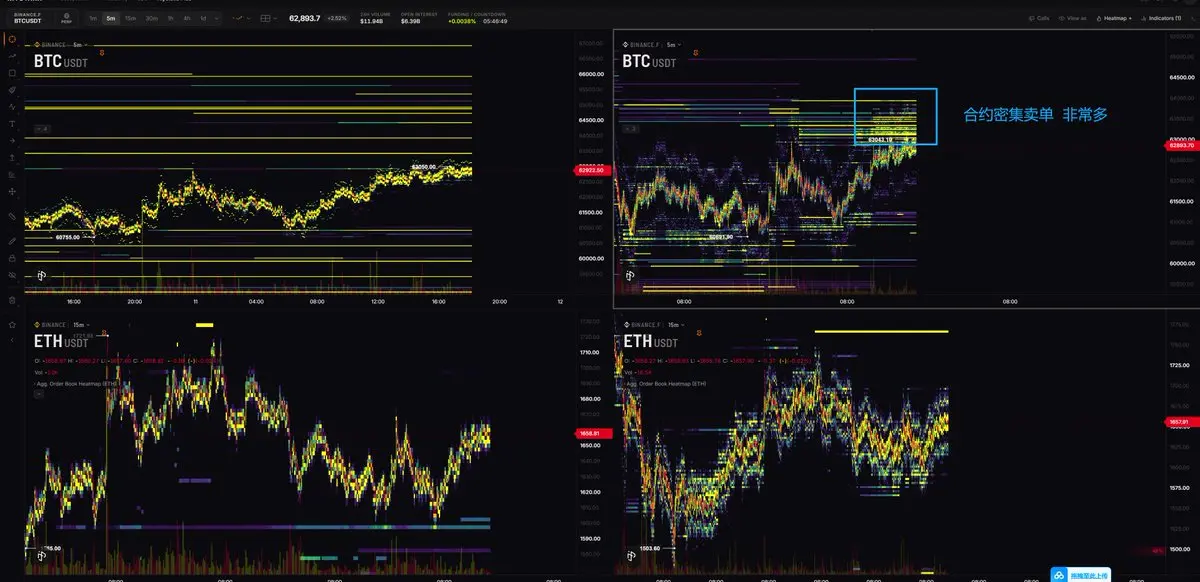Open the chart type dropdown
The width and height of the screenshot is (1200, 582).
(x=240, y=18)
